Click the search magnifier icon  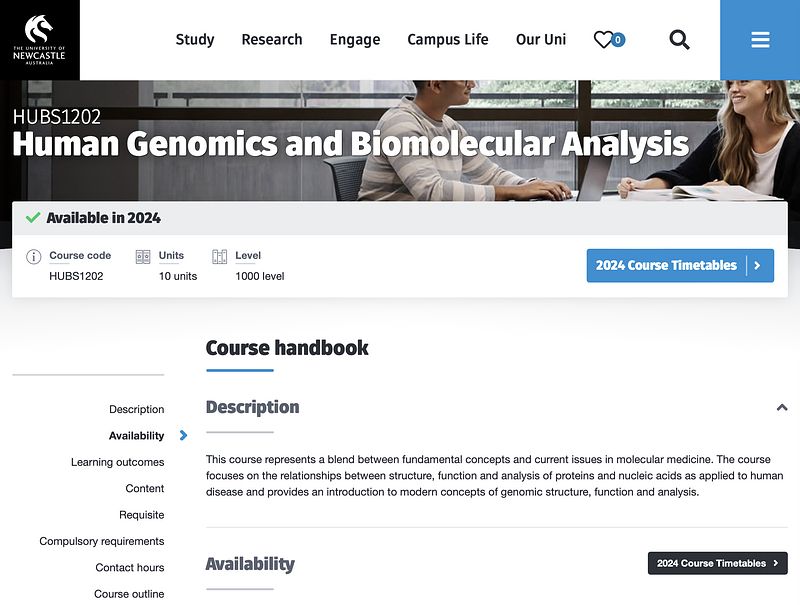pos(679,40)
